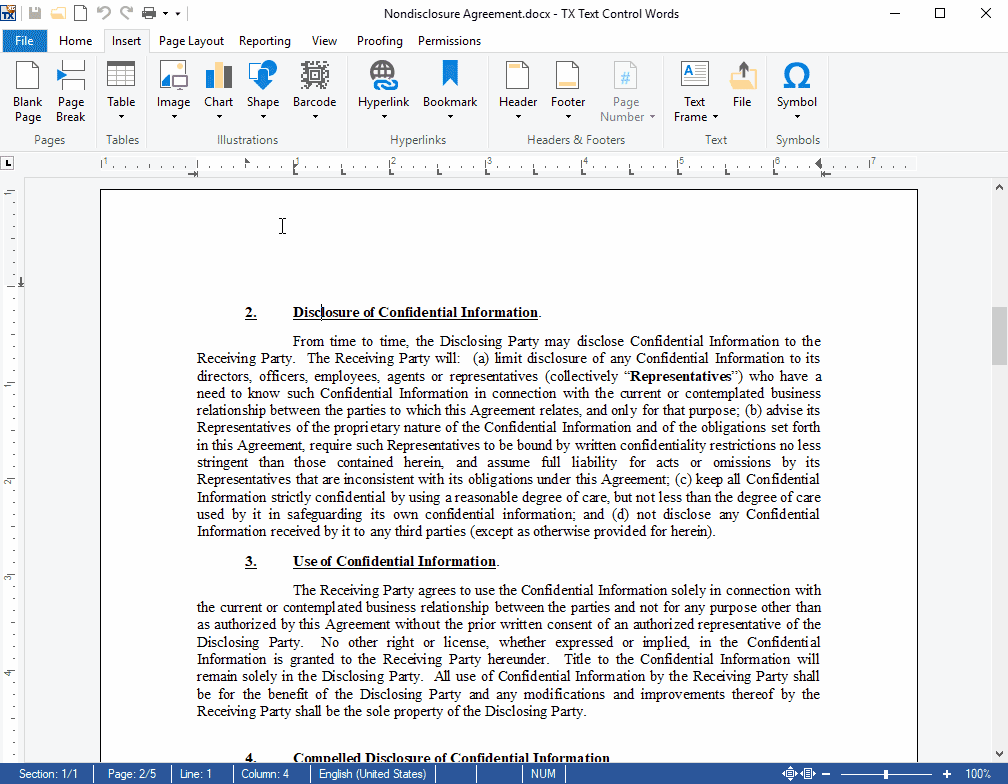Click the open folder icon in quick toolbar
The height and width of the screenshot is (784, 1008).
click(x=58, y=13)
